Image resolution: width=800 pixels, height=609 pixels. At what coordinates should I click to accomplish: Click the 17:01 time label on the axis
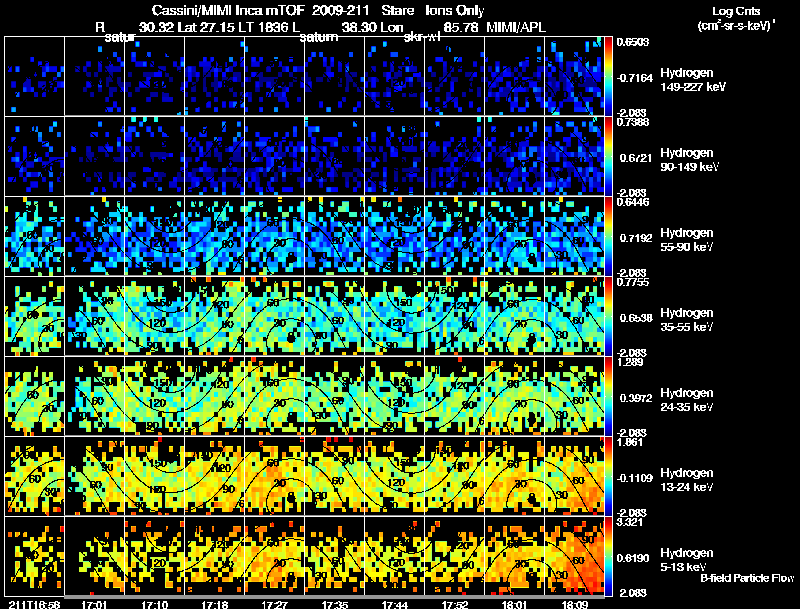(95, 603)
